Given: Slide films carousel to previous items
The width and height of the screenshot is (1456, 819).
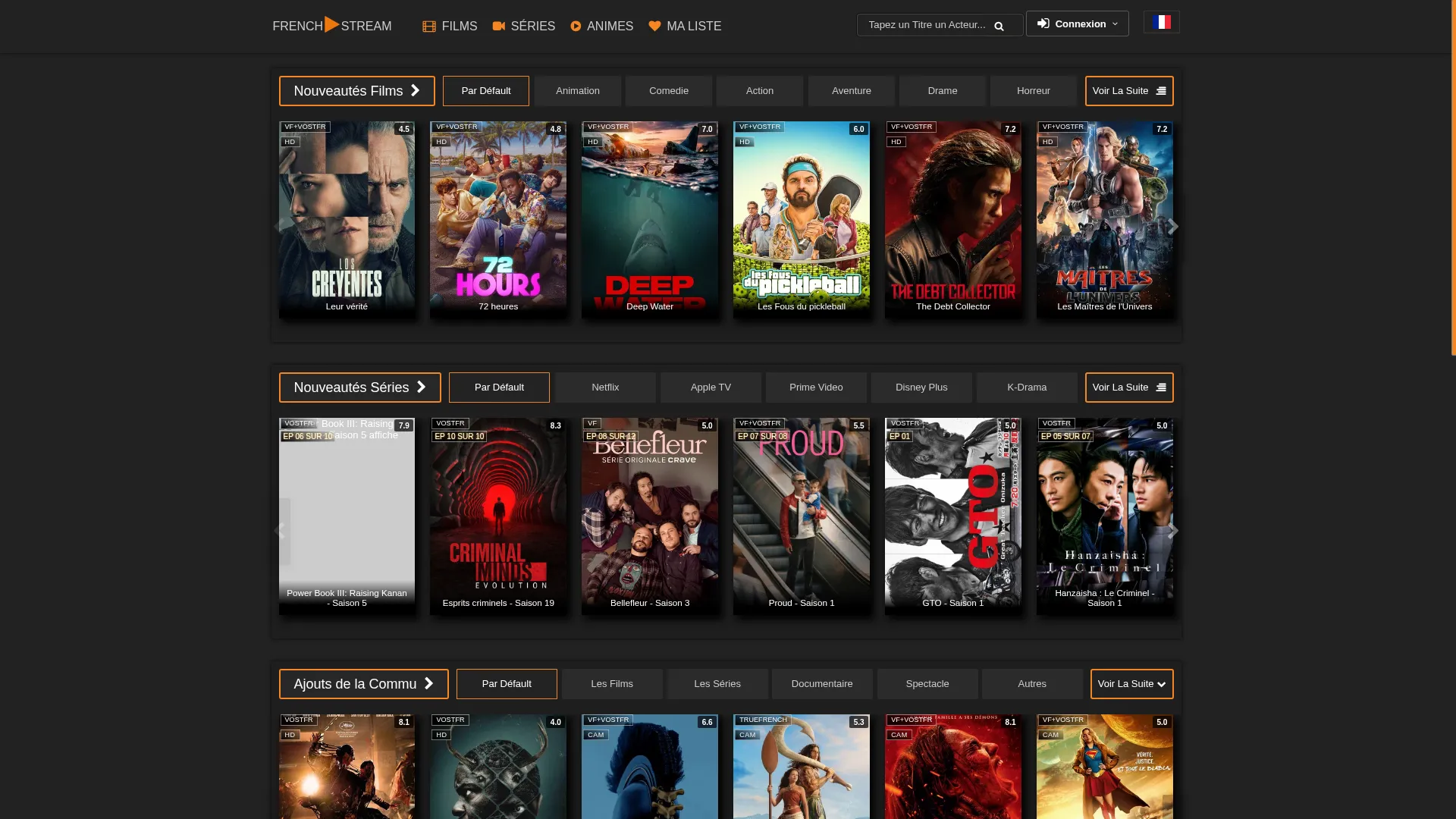Looking at the screenshot, I should pos(279,226).
